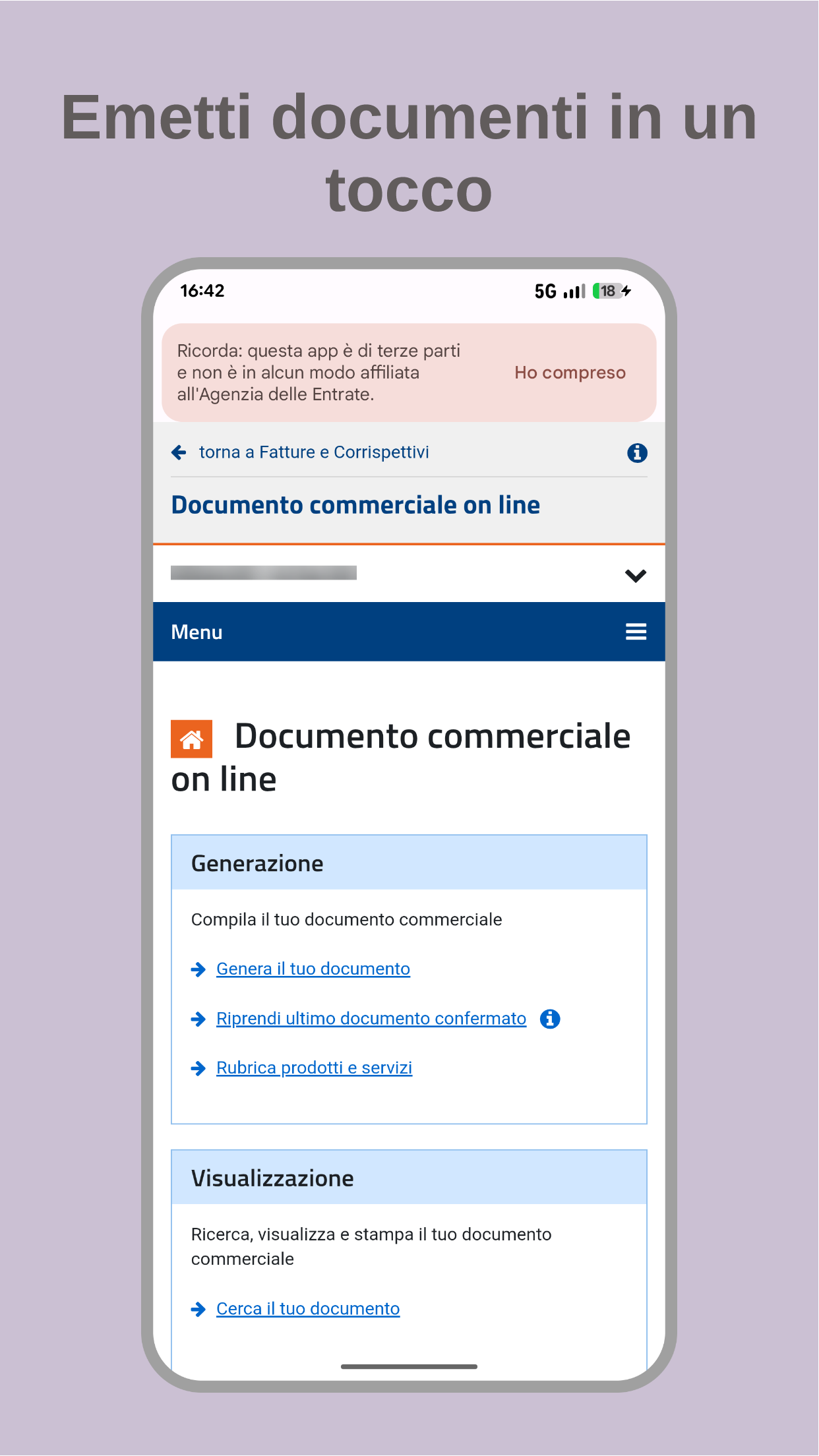Open the blurred account name selector
This screenshot has width=819, height=1456.
[x=264, y=573]
